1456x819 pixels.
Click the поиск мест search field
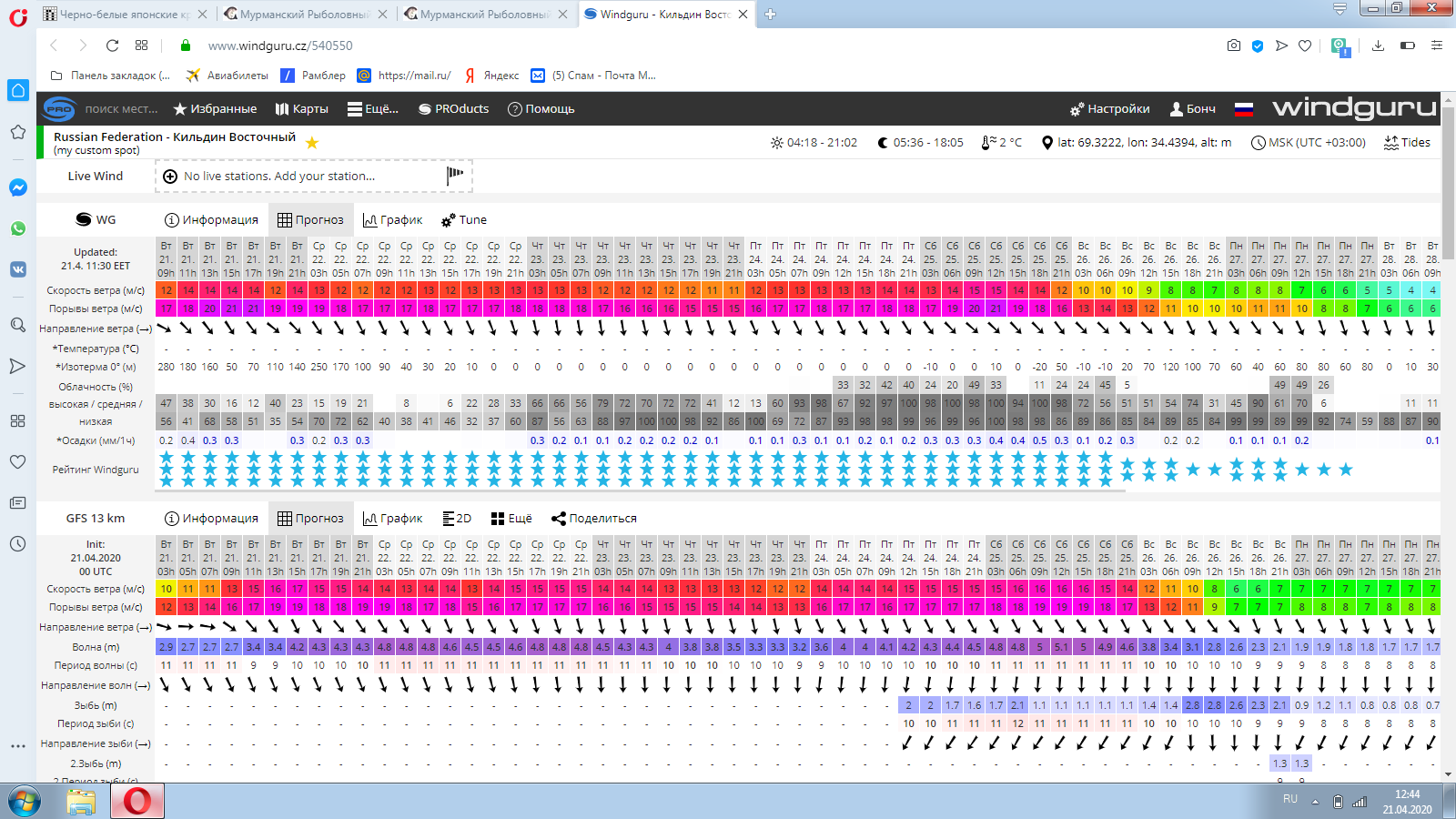click(x=121, y=109)
